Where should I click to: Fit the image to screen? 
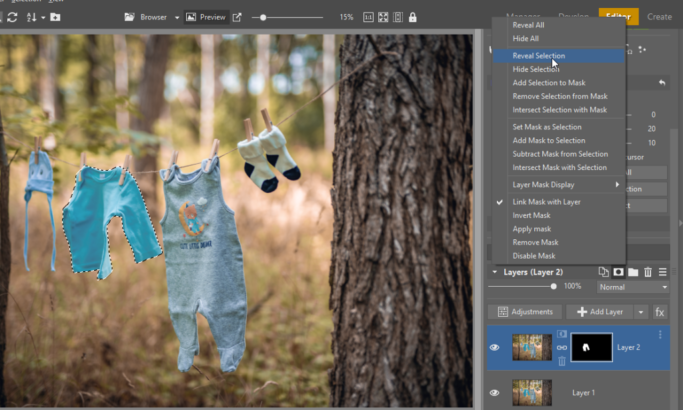tap(383, 17)
